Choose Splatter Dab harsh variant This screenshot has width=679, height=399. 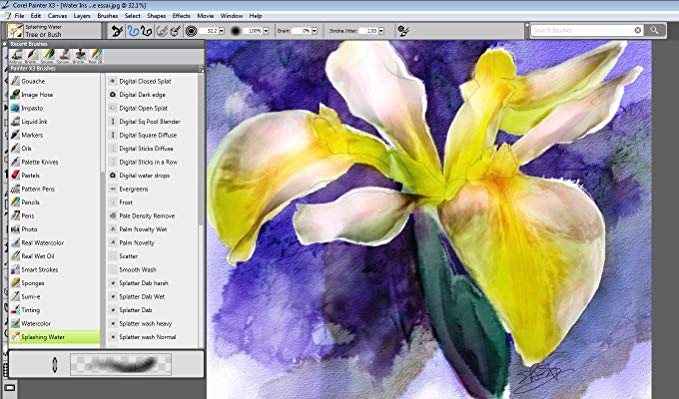tap(152, 283)
